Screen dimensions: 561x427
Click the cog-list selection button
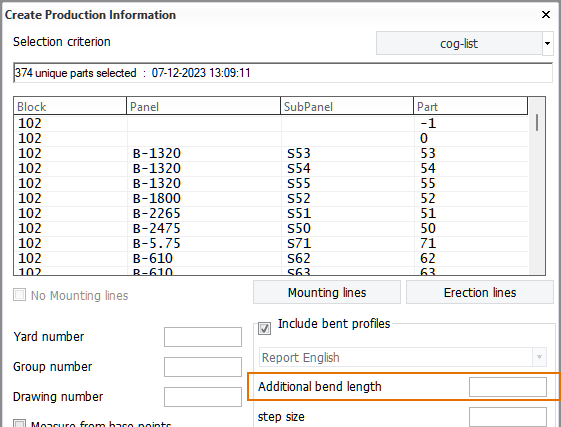click(x=459, y=43)
